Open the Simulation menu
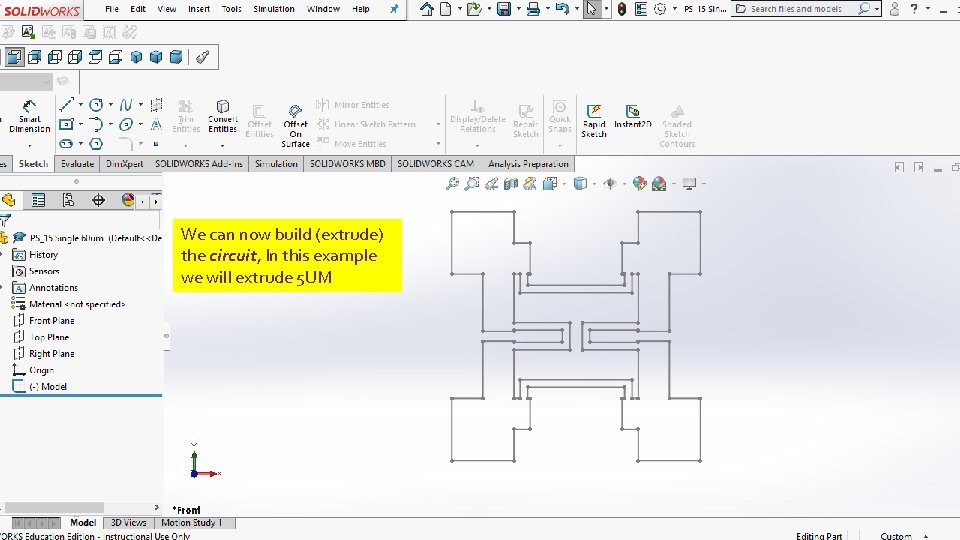 274,9
